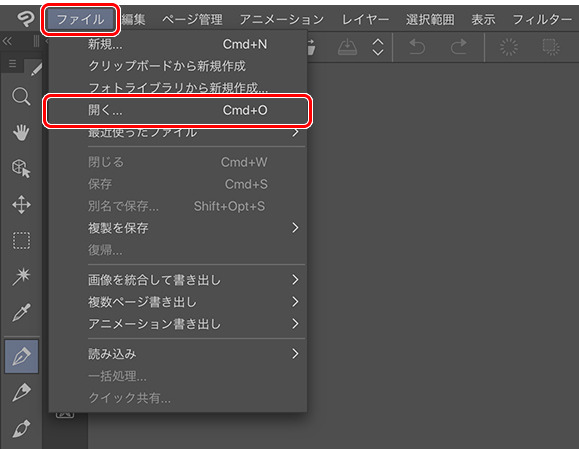
Task: Select the Move layer tool
Action: tap(21, 205)
